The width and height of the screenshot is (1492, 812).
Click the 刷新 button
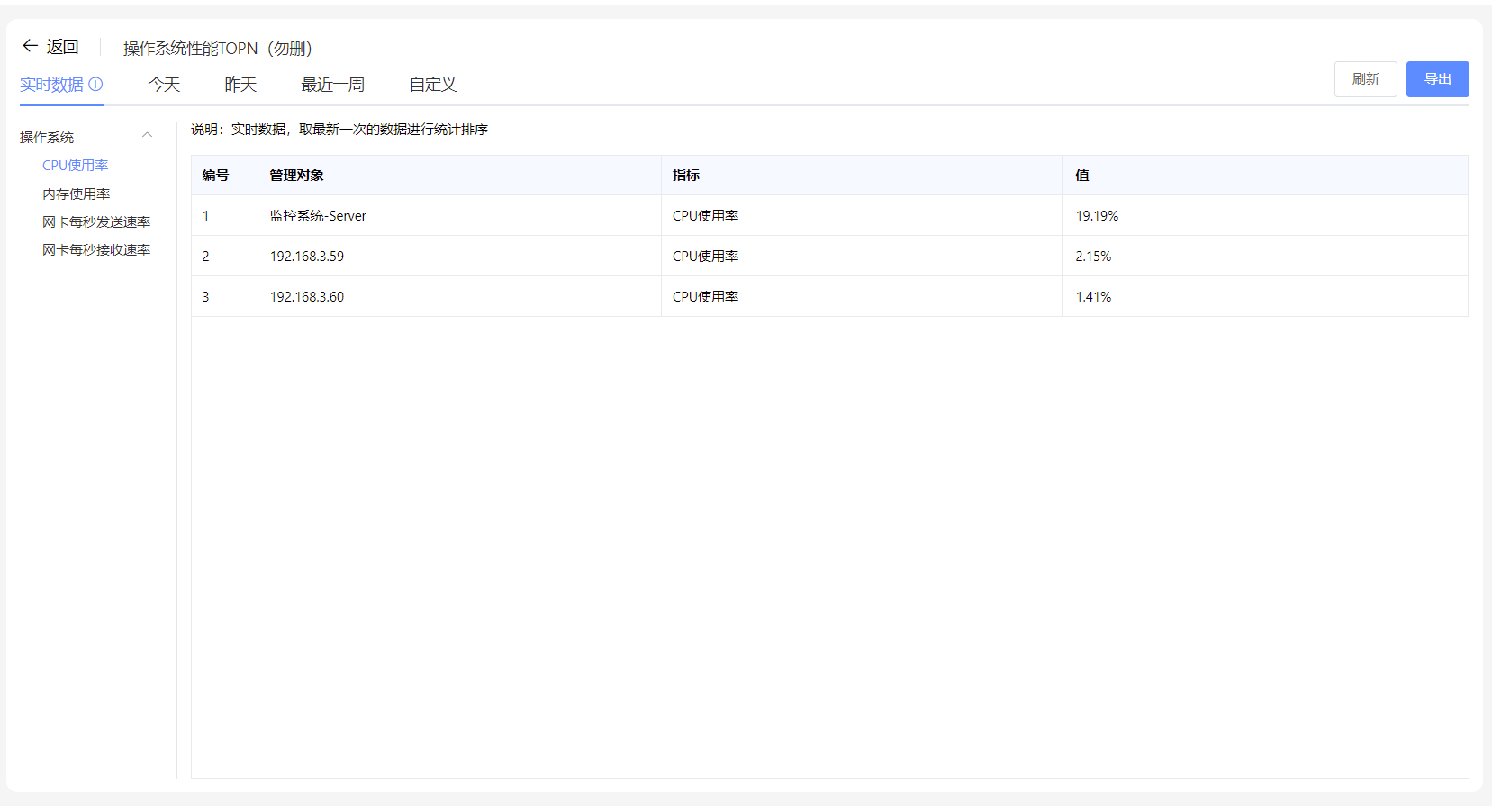click(x=1365, y=79)
